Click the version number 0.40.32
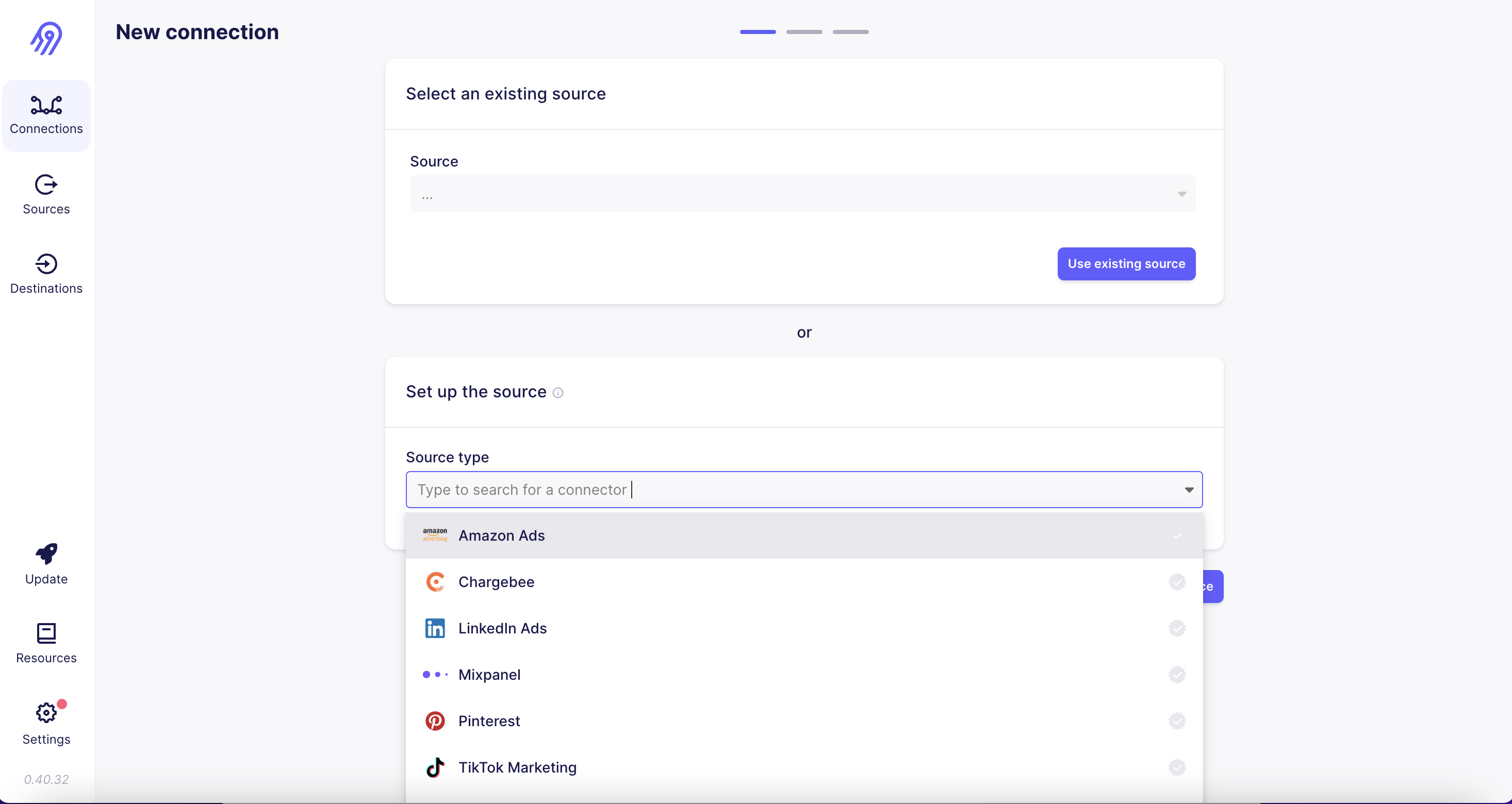 pyautogui.click(x=46, y=779)
